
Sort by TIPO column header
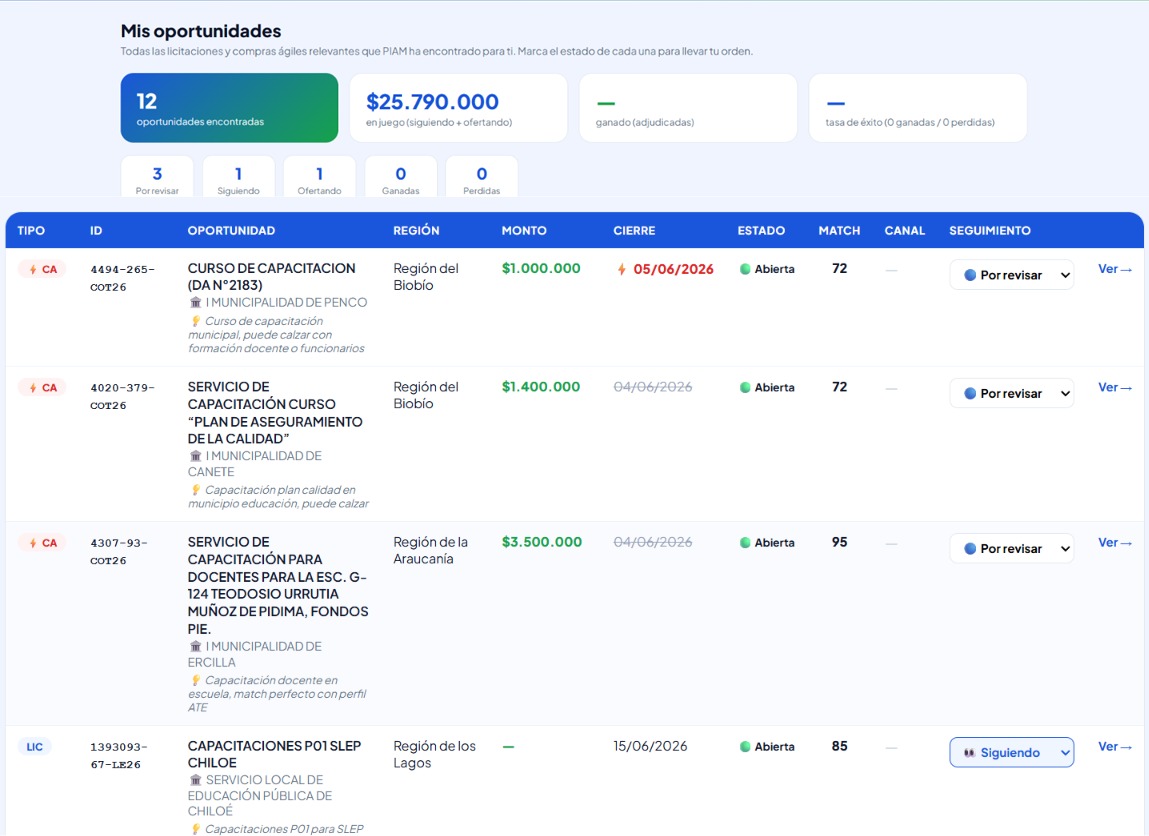pyautogui.click(x=31, y=231)
